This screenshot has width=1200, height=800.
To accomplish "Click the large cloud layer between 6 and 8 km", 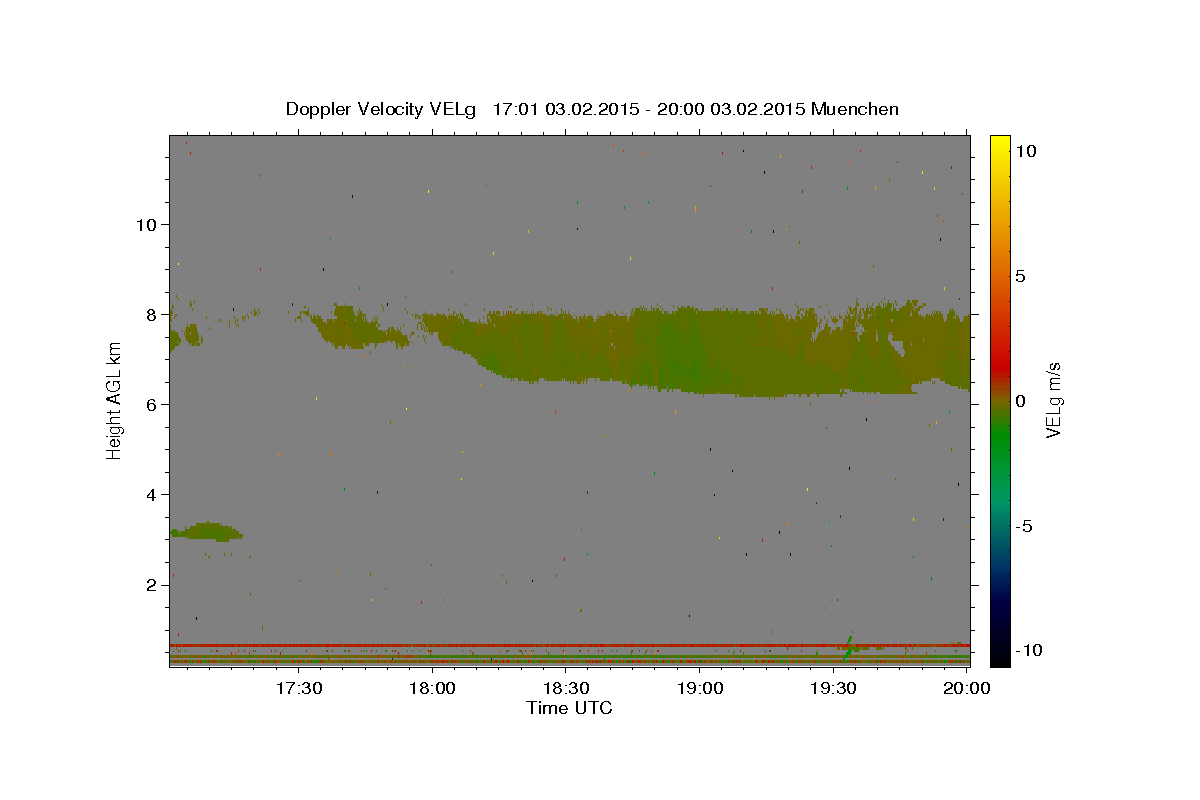I will 700,352.
